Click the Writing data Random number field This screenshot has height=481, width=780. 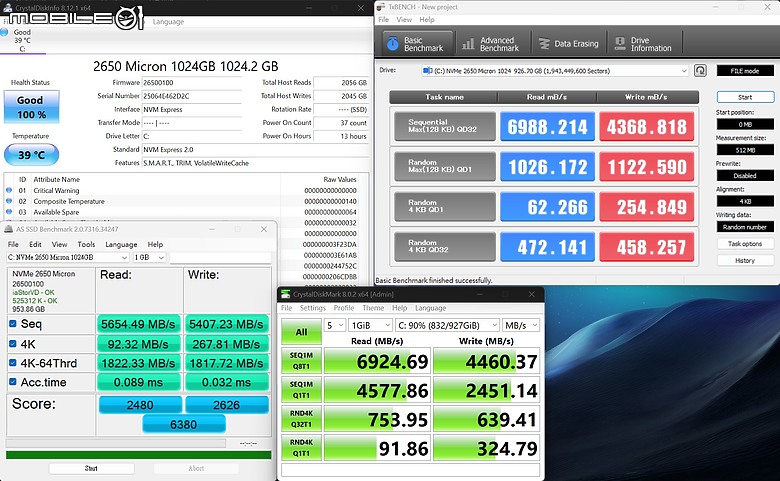click(745, 227)
